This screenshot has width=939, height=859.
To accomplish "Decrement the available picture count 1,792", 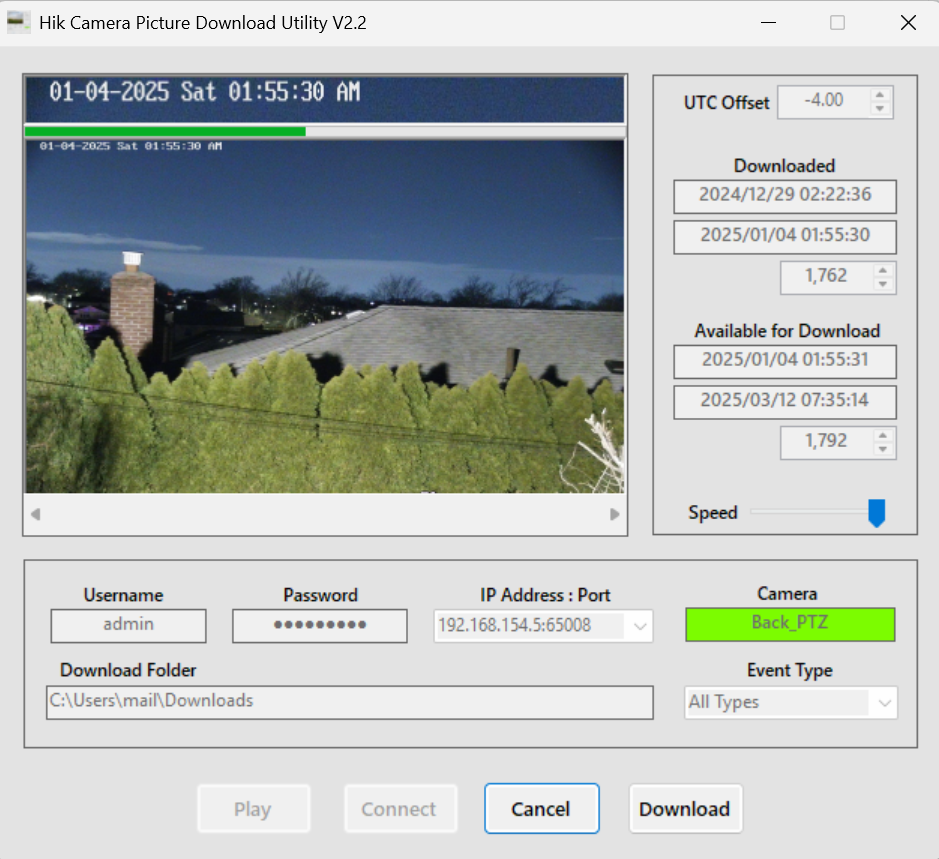I will [x=884, y=448].
